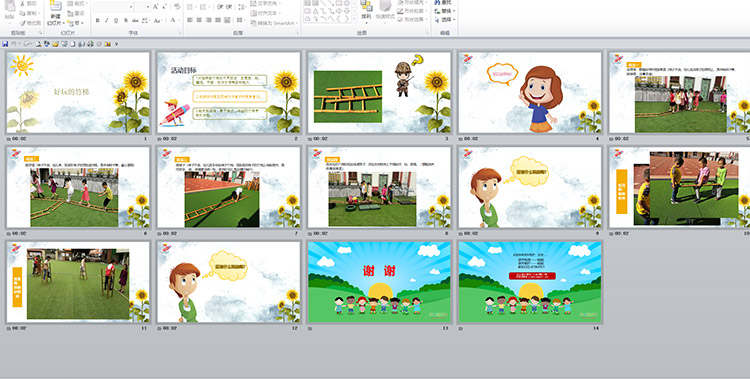This screenshot has width=750, height=379.
Task: Open Shape Outline (形状轮廓) color picker
Action: click(412, 11)
